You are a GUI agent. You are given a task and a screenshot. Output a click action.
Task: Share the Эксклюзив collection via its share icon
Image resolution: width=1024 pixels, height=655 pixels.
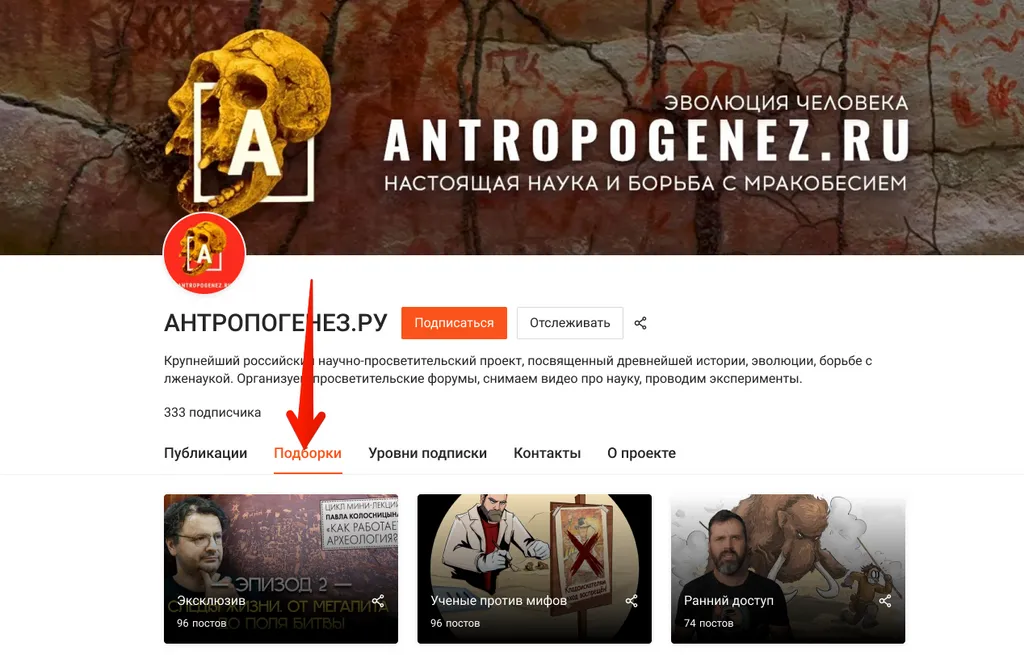click(x=377, y=601)
